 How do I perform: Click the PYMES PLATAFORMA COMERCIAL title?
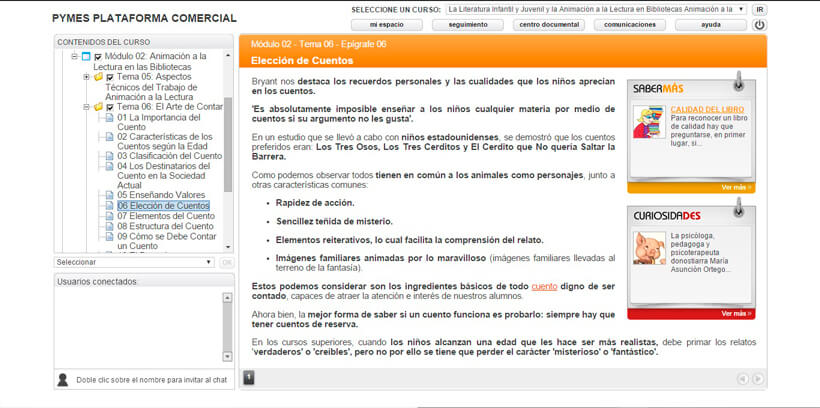click(x=144, y=18)
